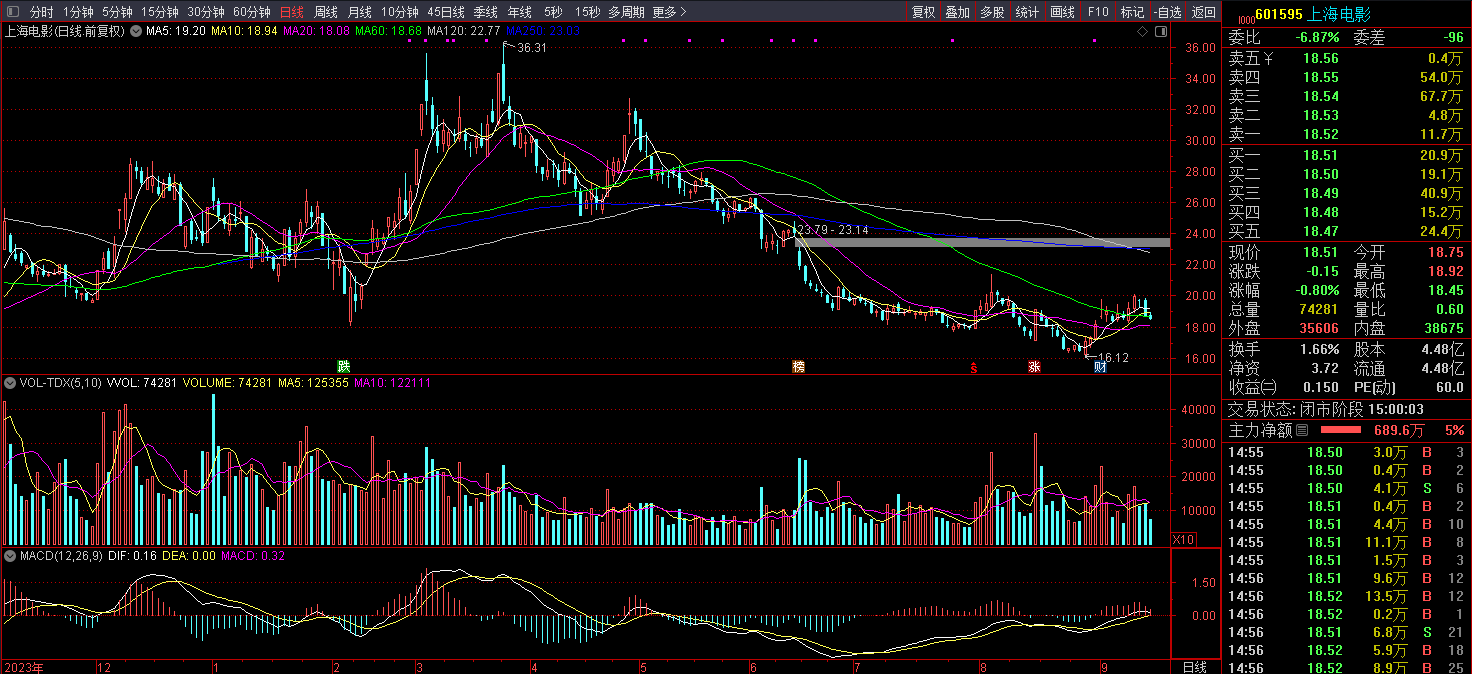Expand the 上海电影 main chart indicator dropdown
Screen dimensions: 1472x674
pos(136,31)
